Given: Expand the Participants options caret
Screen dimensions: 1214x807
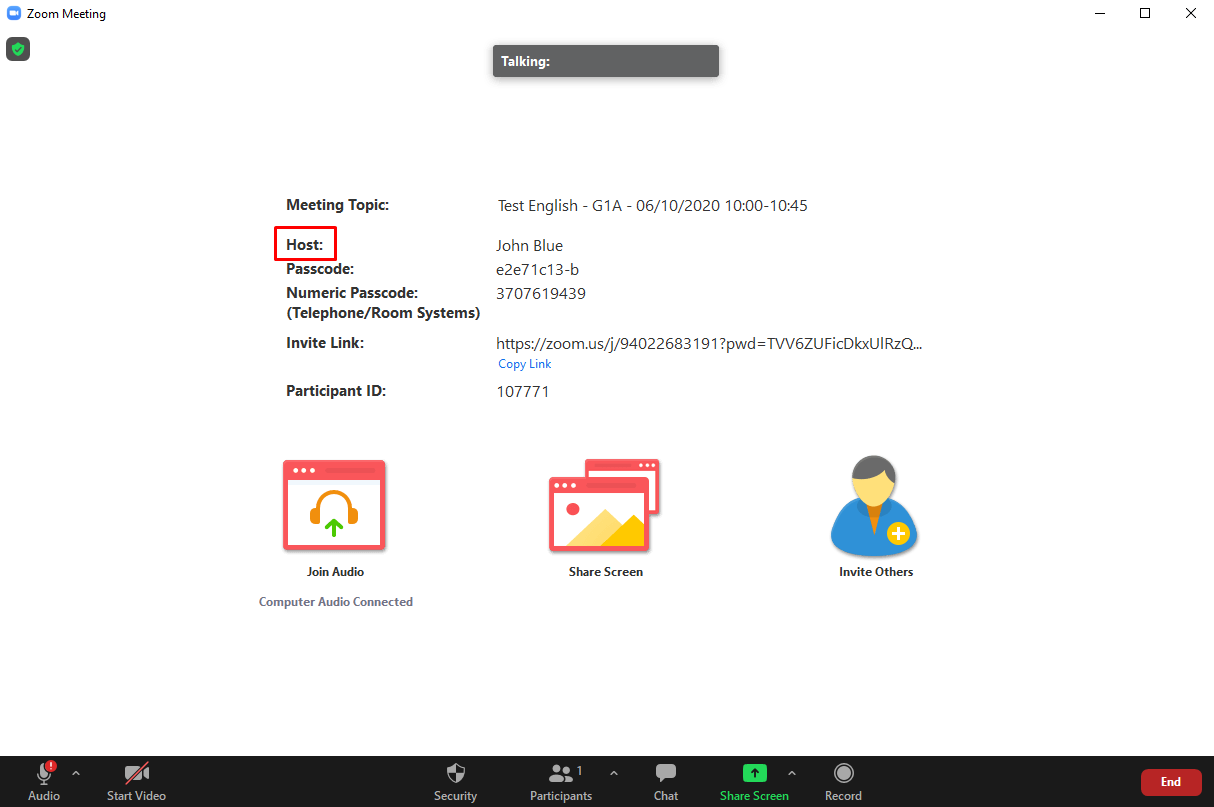Looking at the screenshot, I should tap(614, 773).
